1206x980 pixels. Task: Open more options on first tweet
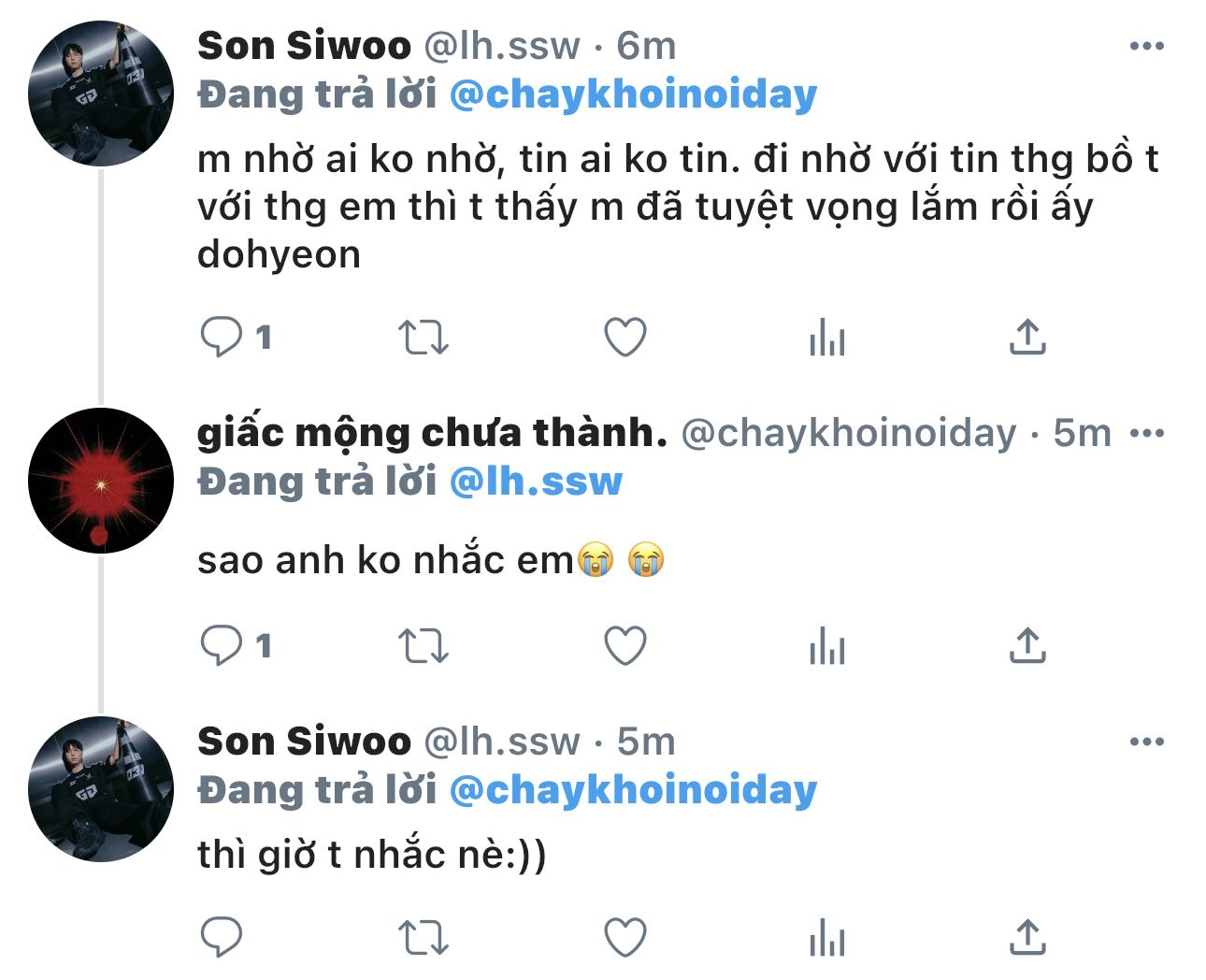click(x=1147, y=46)
